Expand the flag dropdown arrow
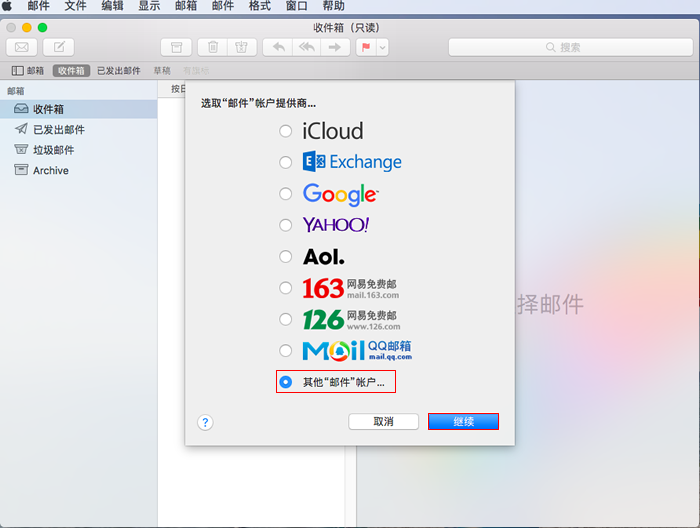The height and width of the screenshot is (528, 700). (x=382, y=47)
